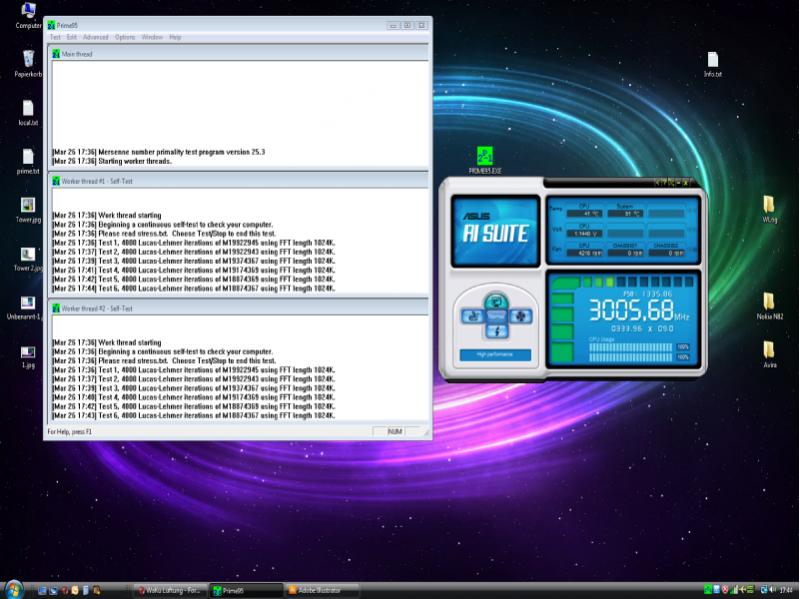800x599 pixels.
Task: Switch to WaKü Lüftung taskbar window
Action: pyautogui.click(x=170, y=590)
